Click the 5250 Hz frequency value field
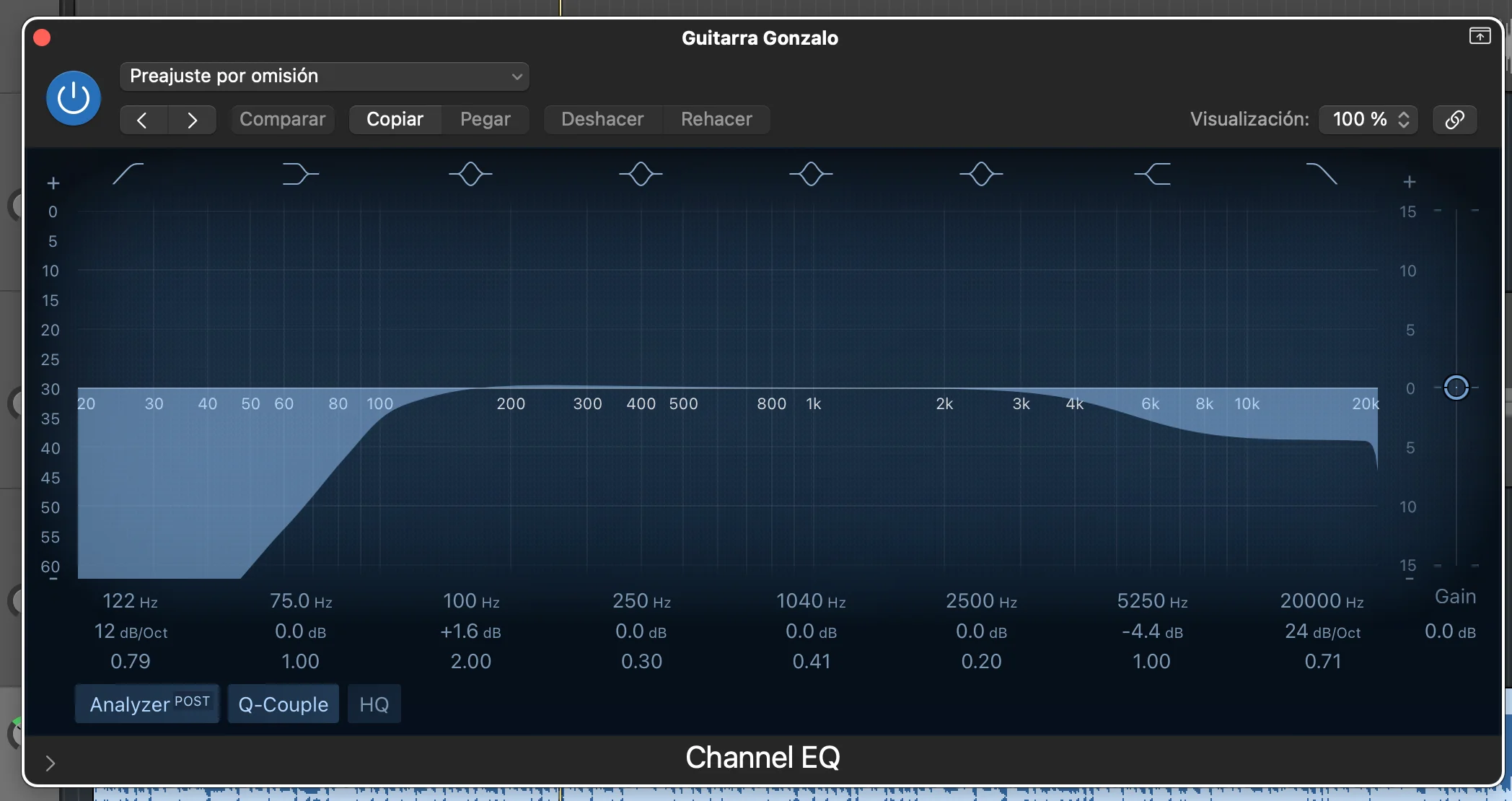The height and width of the screenshot is (801, 1512). coord(1152,600)
